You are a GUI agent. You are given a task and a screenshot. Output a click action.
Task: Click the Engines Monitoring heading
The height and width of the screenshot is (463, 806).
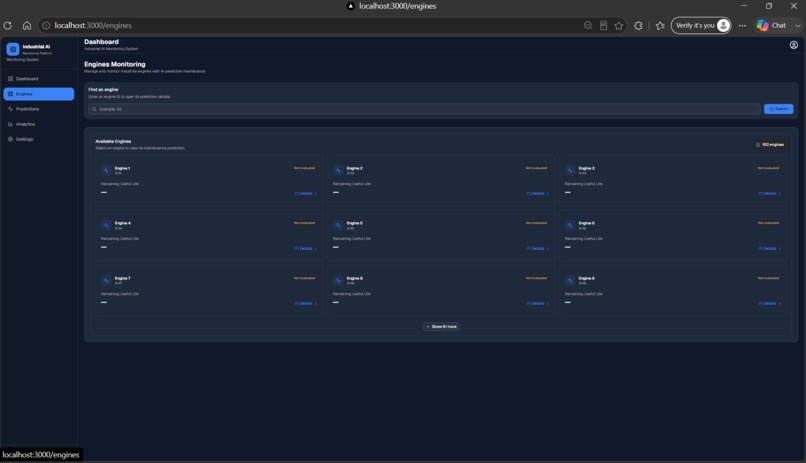115,64
